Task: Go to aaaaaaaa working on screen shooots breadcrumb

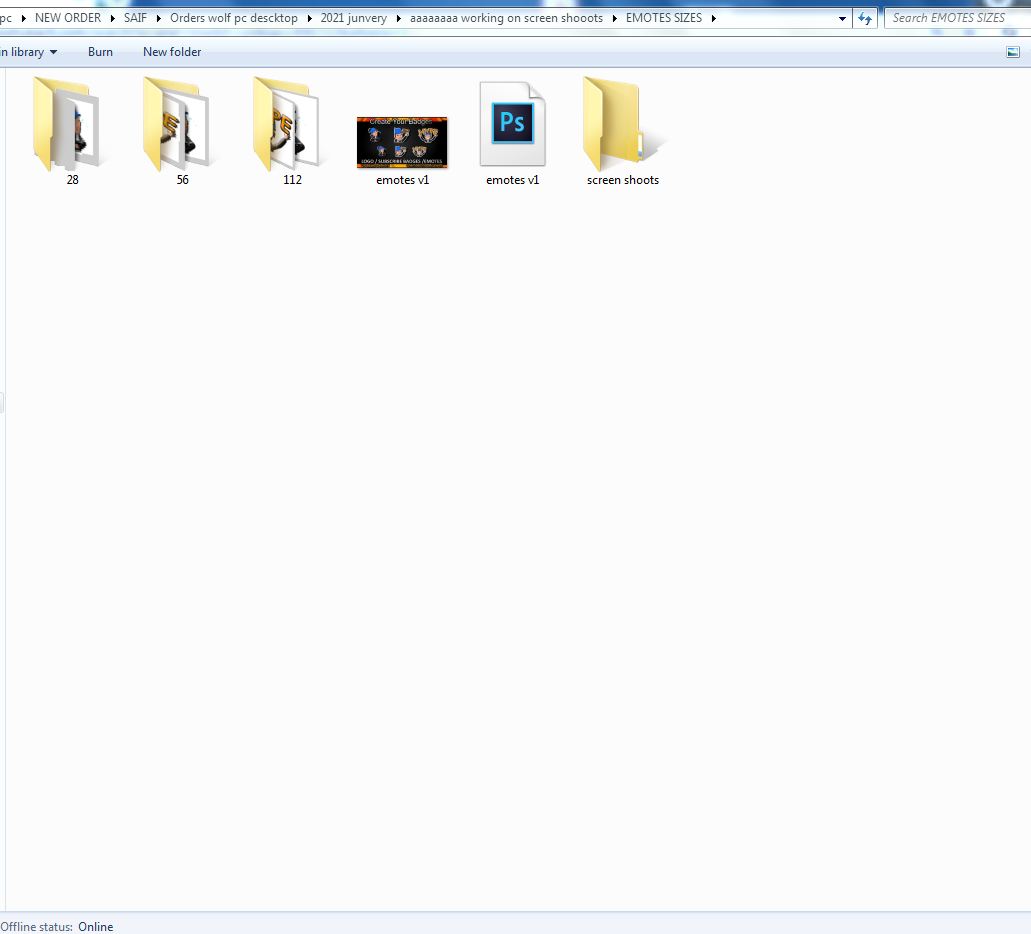Action: click(506, 18)
